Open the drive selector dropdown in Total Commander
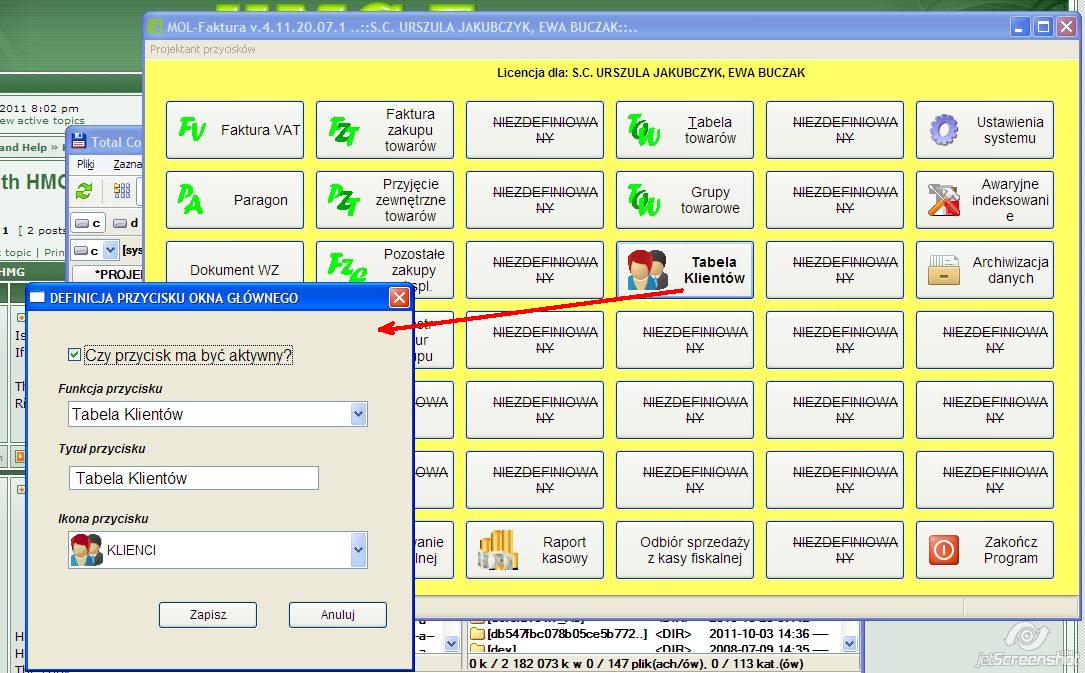The image size is (1085, 673). click(x=110, y=250)
